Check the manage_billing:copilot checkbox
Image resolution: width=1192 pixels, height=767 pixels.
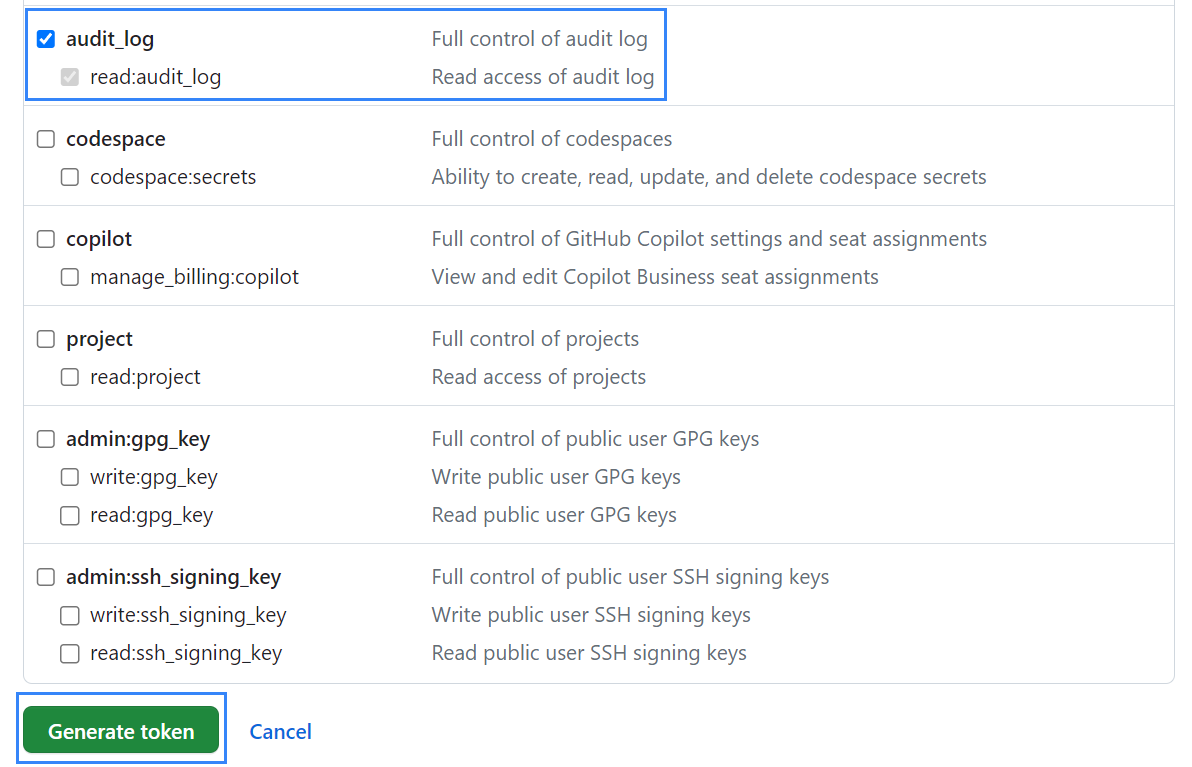click(x=70, y=277)
